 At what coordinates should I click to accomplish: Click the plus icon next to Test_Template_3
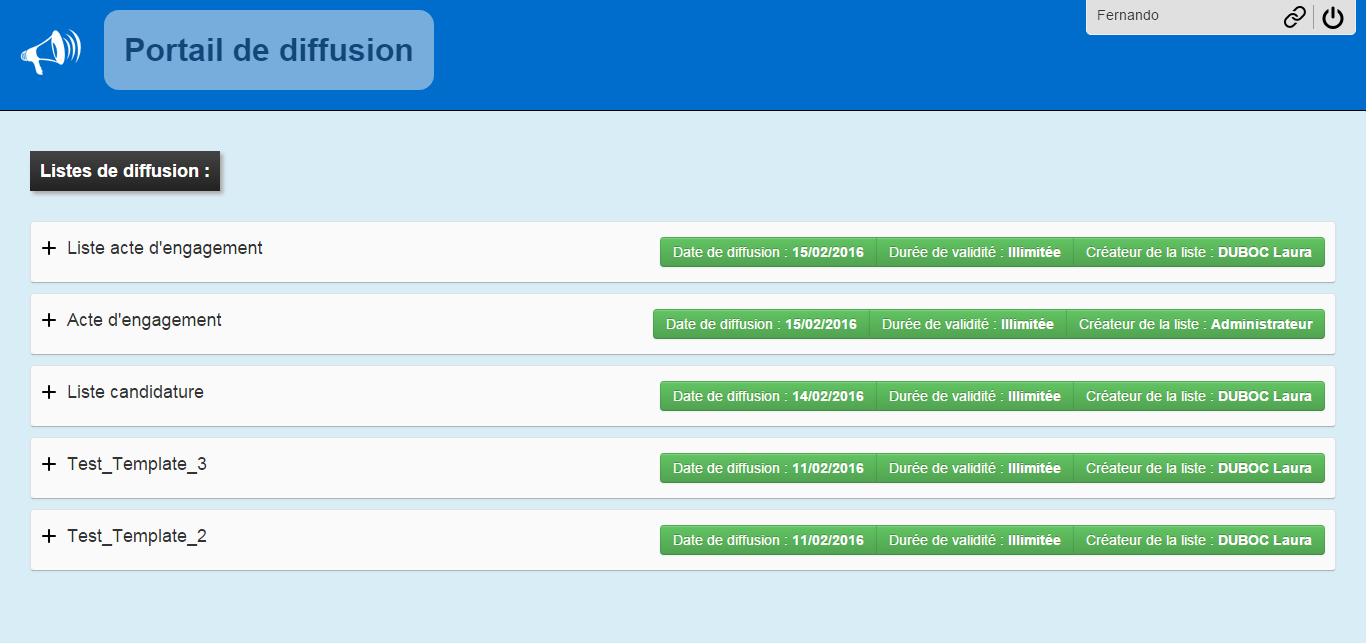pyautogui.click(x=49, y=464)
